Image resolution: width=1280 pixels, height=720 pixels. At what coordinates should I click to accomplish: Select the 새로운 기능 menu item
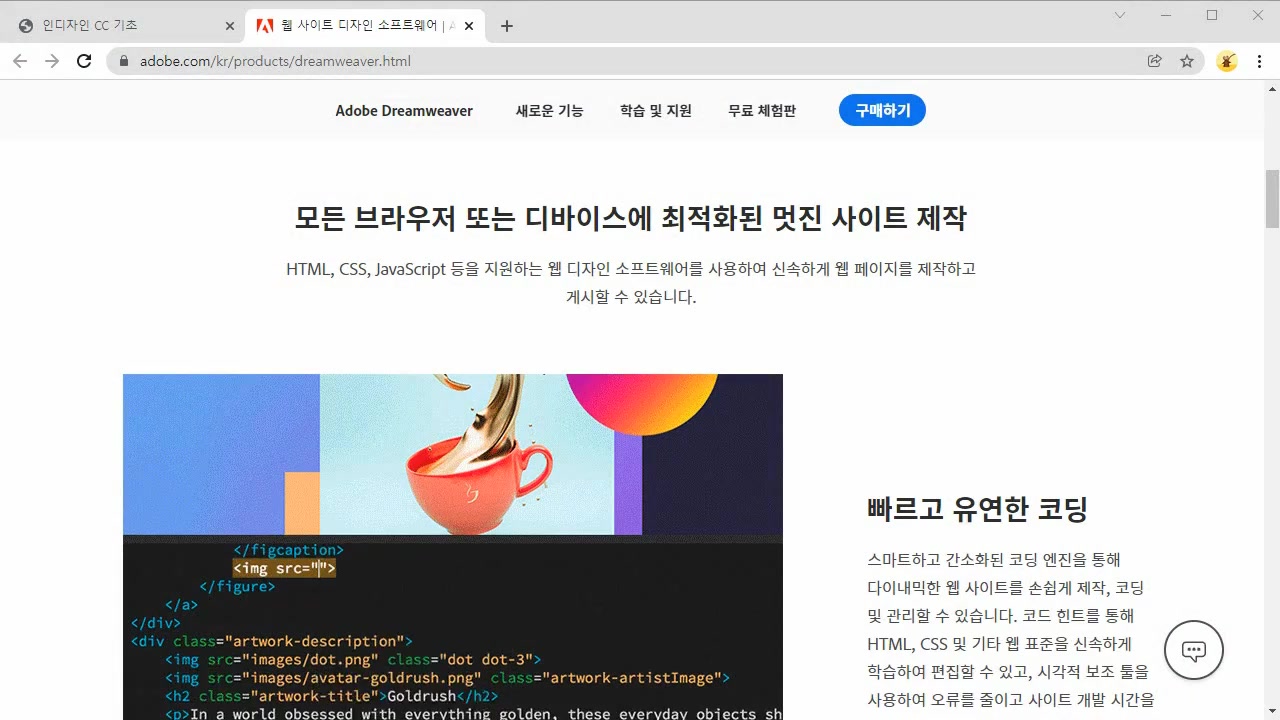click(548, 111)
